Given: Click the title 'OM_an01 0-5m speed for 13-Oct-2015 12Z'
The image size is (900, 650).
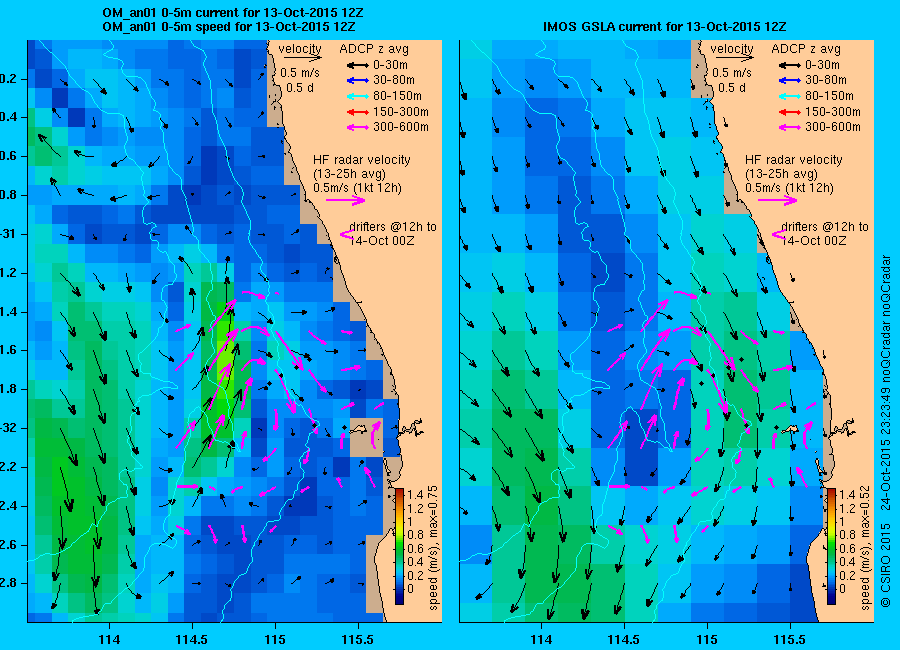Looking at the screenshot, I should [x=228, y=27].
